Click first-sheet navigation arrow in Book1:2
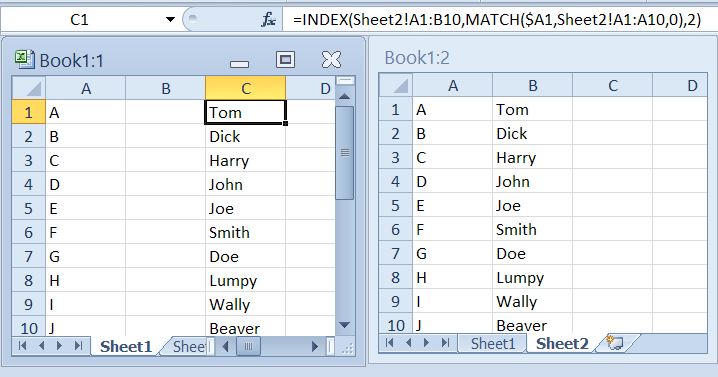718x377 pixels. click(390, 343)
